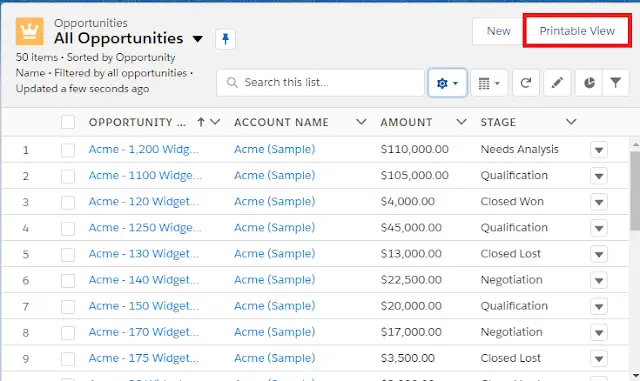Open the Account Name column menu chevron
The image size is (640, 381).
coord(361,122)
